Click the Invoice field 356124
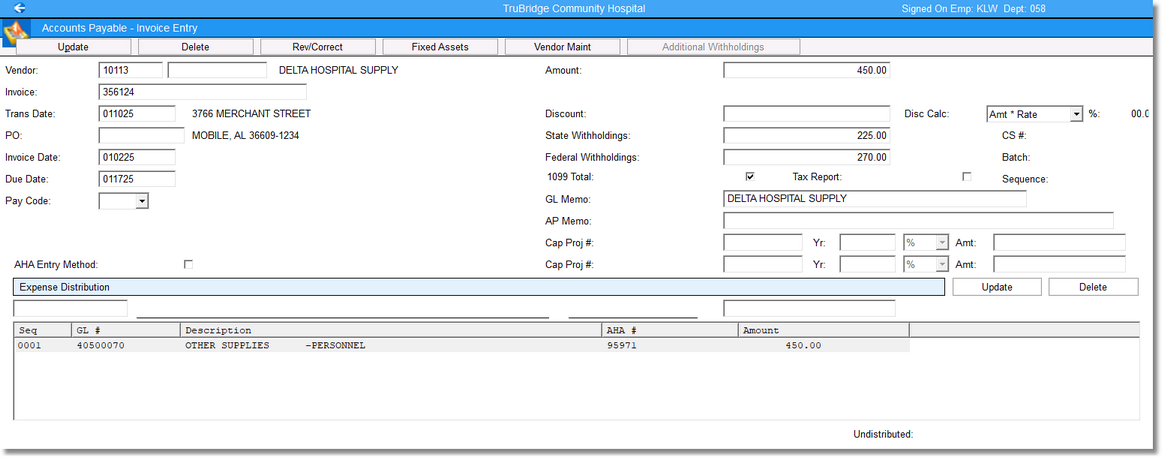 pyautogui.click(x=202, y=92)
